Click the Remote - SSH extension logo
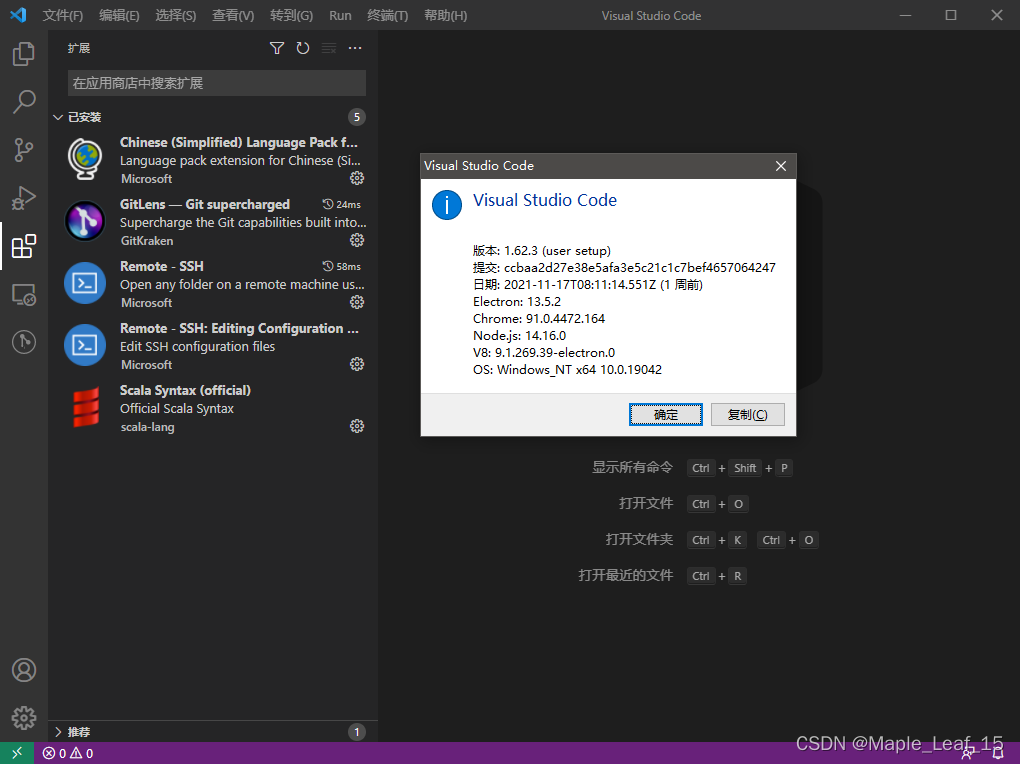Viewport: 1020px width, 764px height. (x=85, y=283)
